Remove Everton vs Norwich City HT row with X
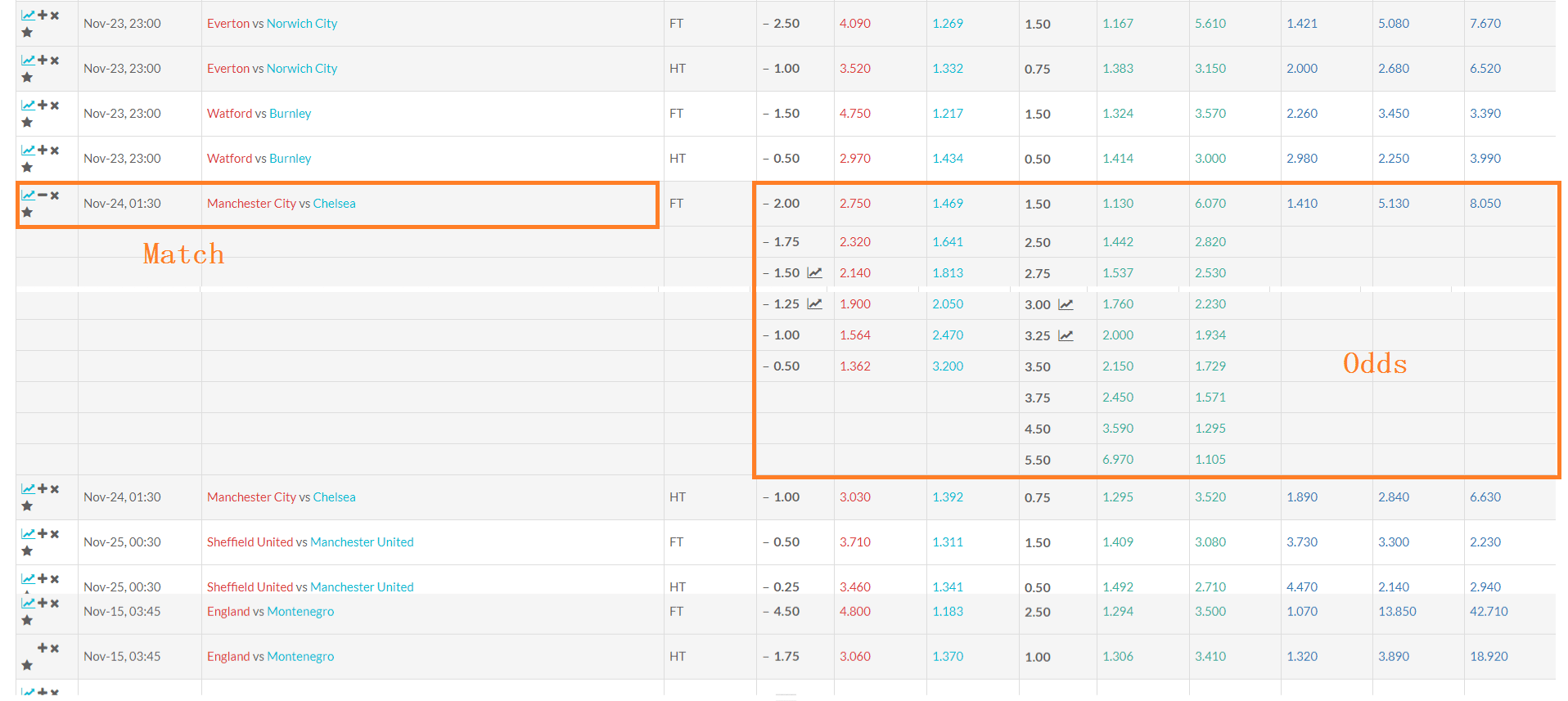Image resolution: width=1568 pixels, height=701 pixels. click(55, 61)
